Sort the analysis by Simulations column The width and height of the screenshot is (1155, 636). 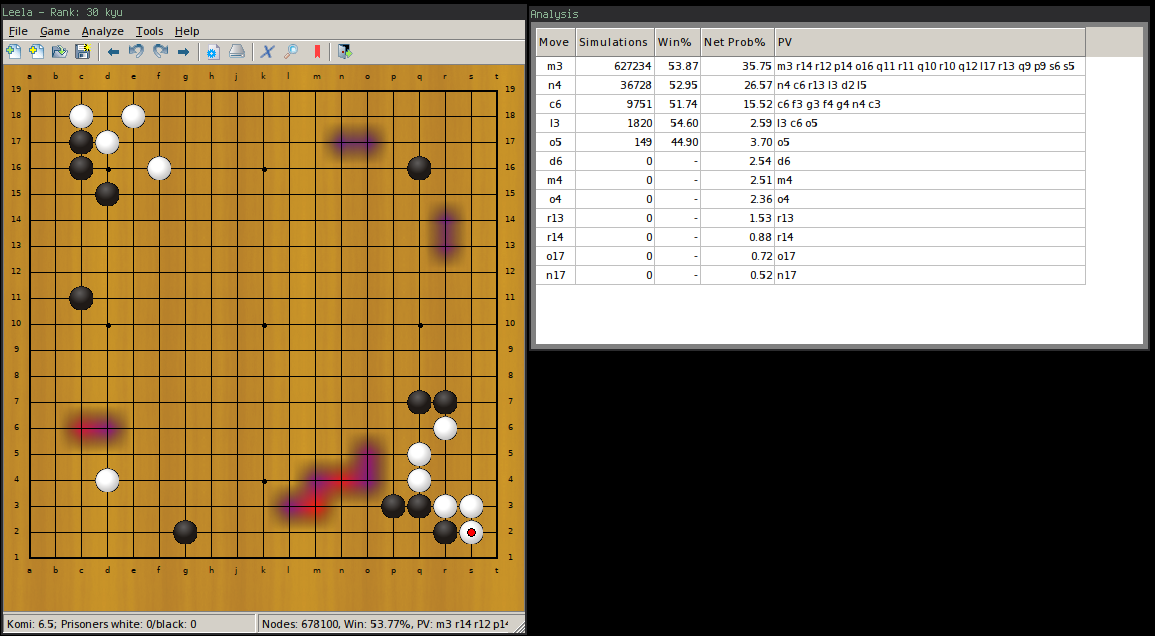pyautogui.click(x=613, y=41)
